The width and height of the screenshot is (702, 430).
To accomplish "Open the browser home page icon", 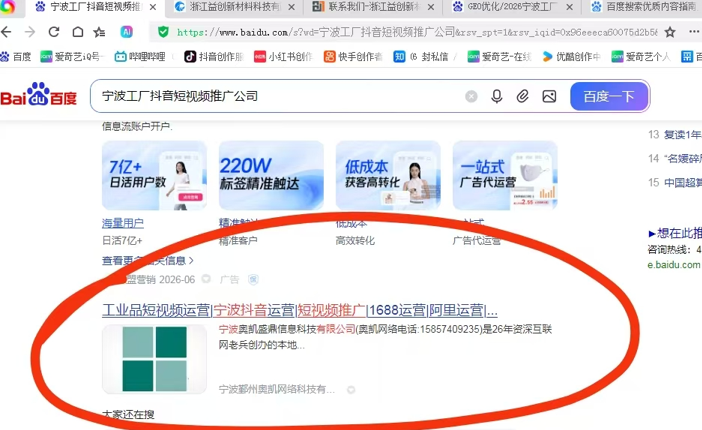I will click(78, 32).
